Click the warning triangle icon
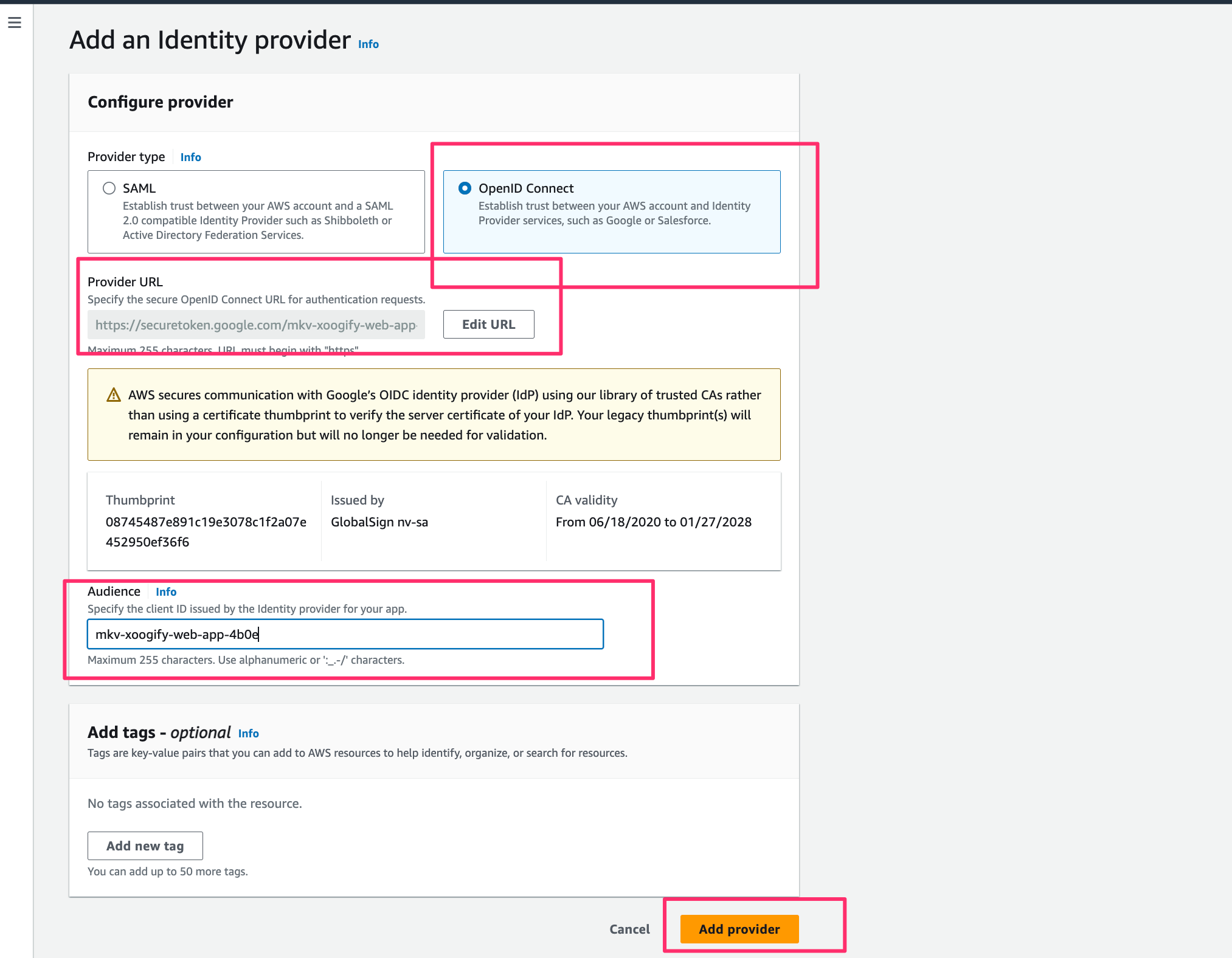1232x958 pixels. (114, 395)
